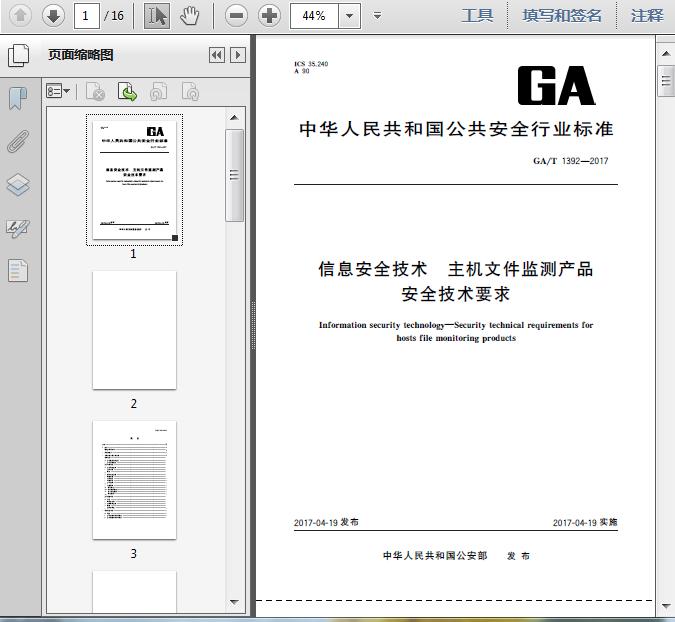Select the partially shown page 4 thumbnail

click(134, 591)
